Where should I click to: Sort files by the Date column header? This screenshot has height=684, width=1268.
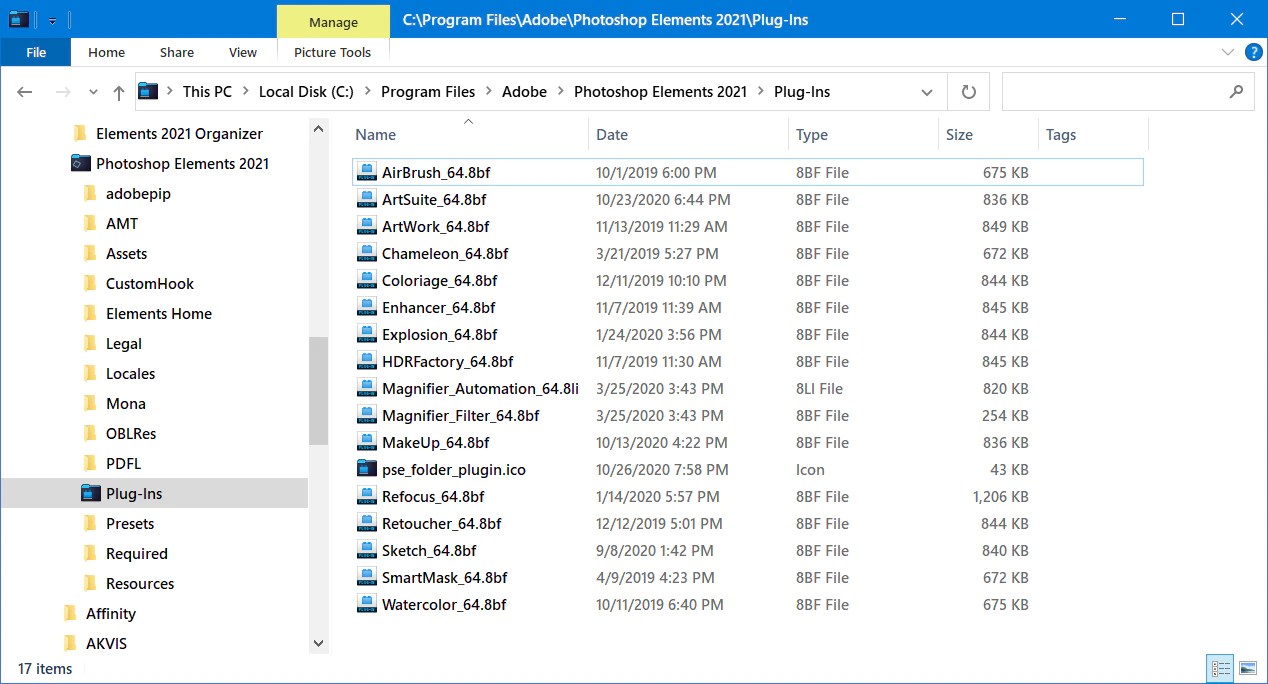pyautogui.click(x=612, y=135)
